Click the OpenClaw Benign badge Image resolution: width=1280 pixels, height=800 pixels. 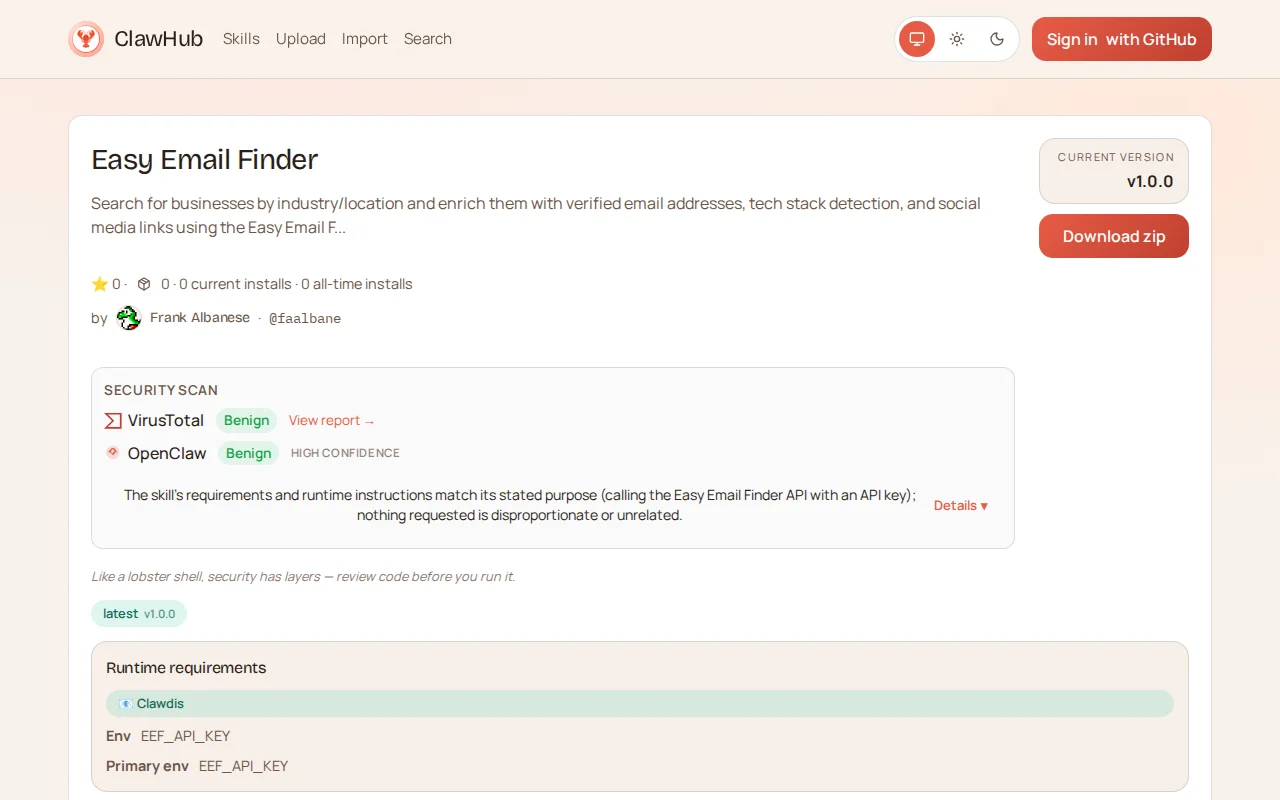(249, 453)
